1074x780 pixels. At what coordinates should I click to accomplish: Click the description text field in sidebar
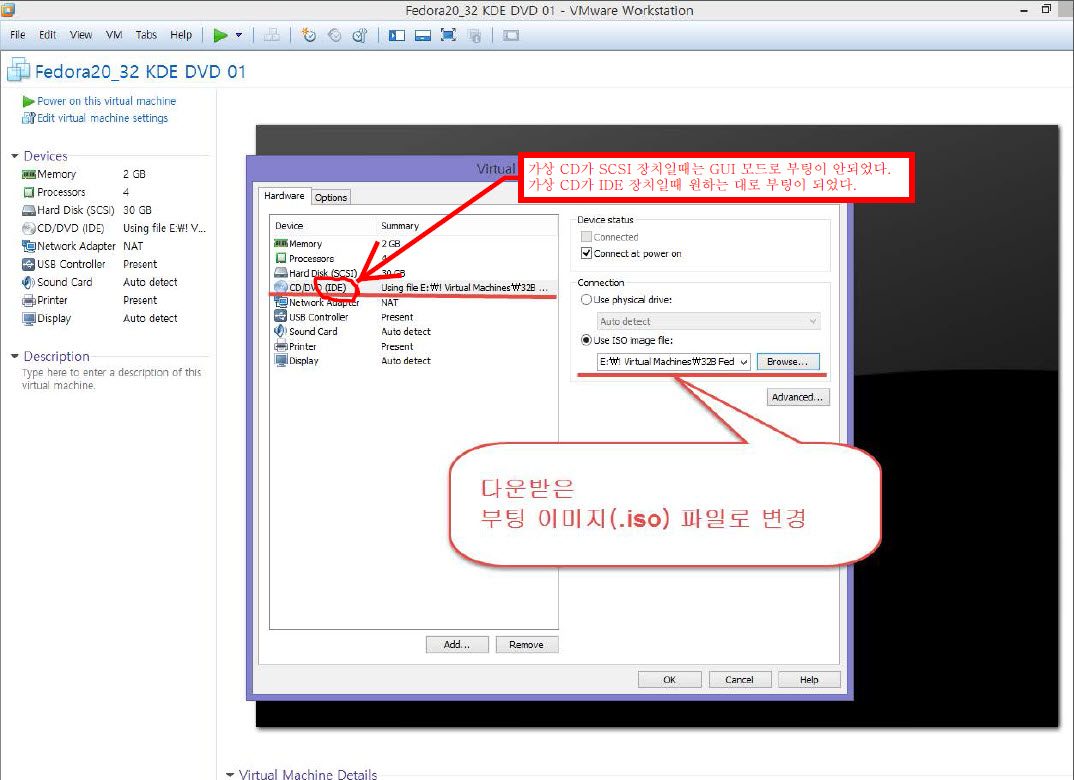(112, 379)
